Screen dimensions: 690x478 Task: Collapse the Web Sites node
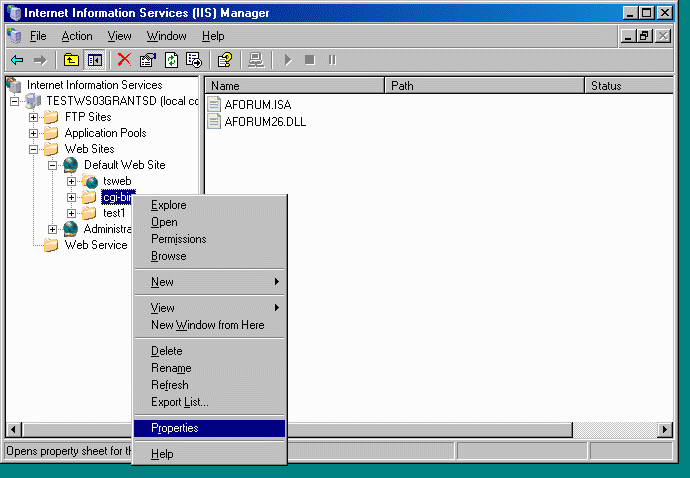tap(33, 150)
